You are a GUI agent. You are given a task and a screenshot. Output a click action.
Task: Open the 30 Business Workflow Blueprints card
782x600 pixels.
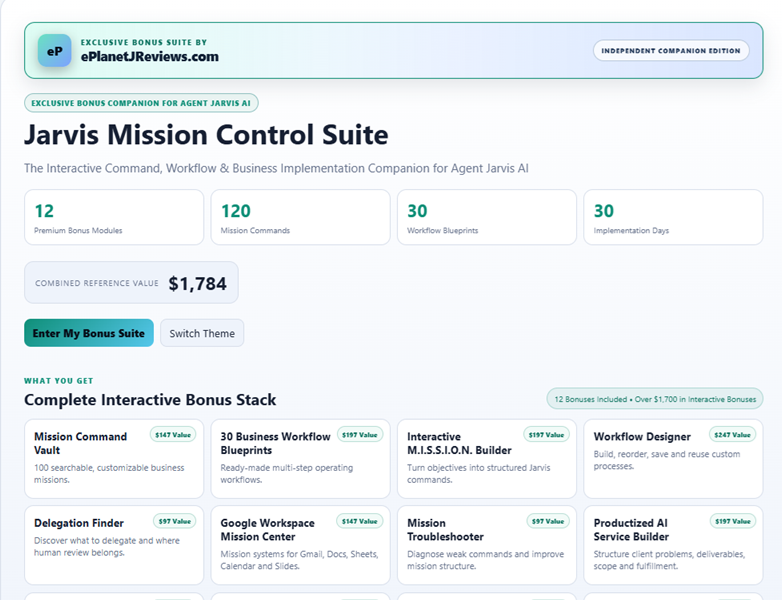point(300,459)
